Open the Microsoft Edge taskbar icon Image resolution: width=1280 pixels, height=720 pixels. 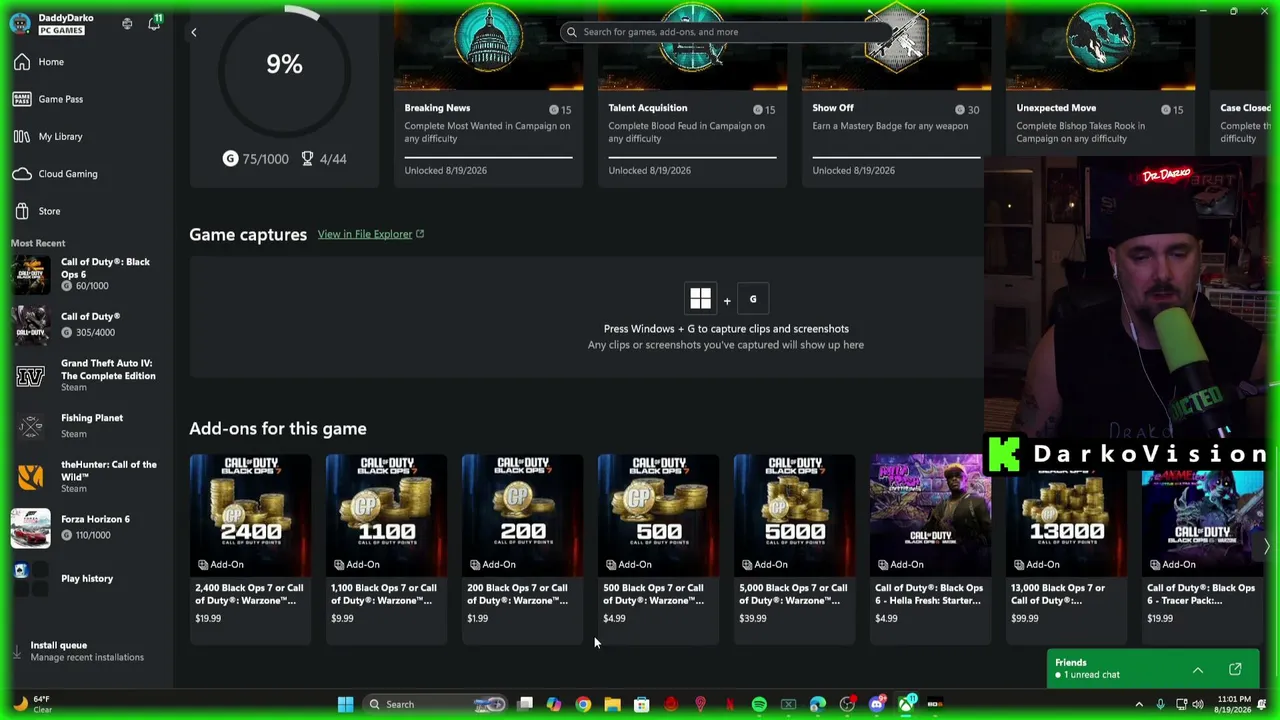pyautogui.click(x=818, y=704)
